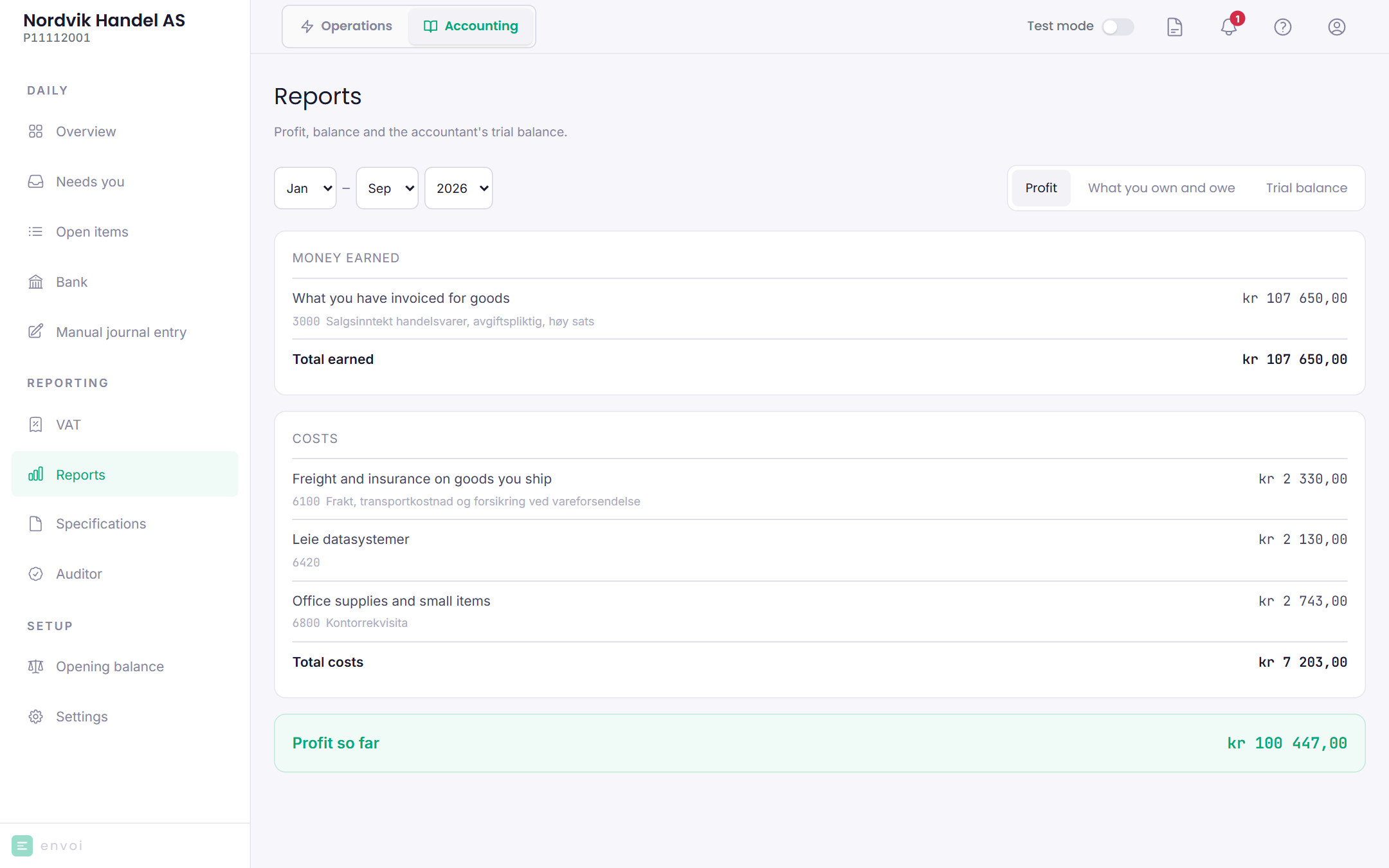Viewport: 1389px width, 868px height.
Task: Click account line 3000 Salgsinntekt handelsvarer
Action: click(443, 321)
